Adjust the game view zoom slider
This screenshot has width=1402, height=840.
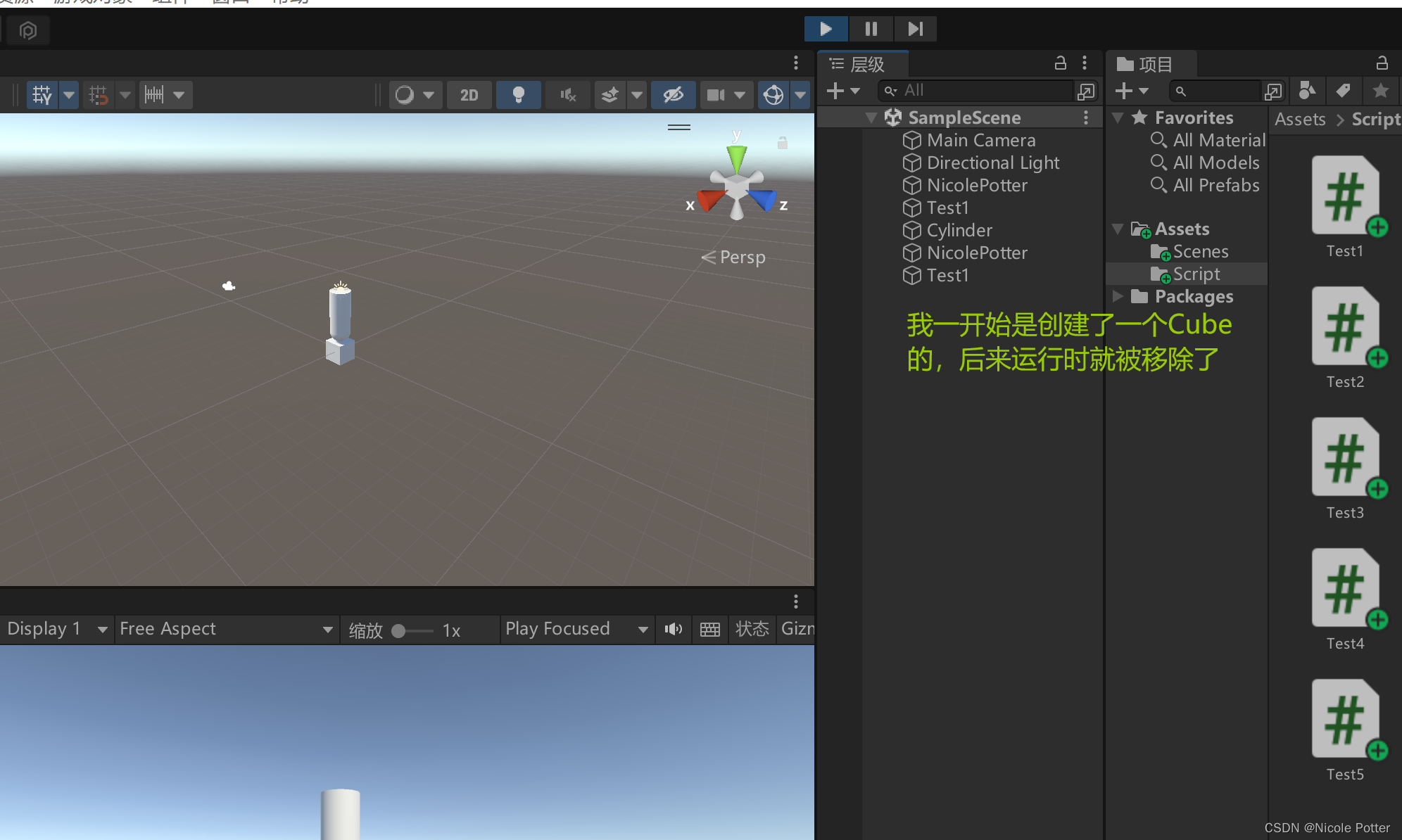[399, 630]
